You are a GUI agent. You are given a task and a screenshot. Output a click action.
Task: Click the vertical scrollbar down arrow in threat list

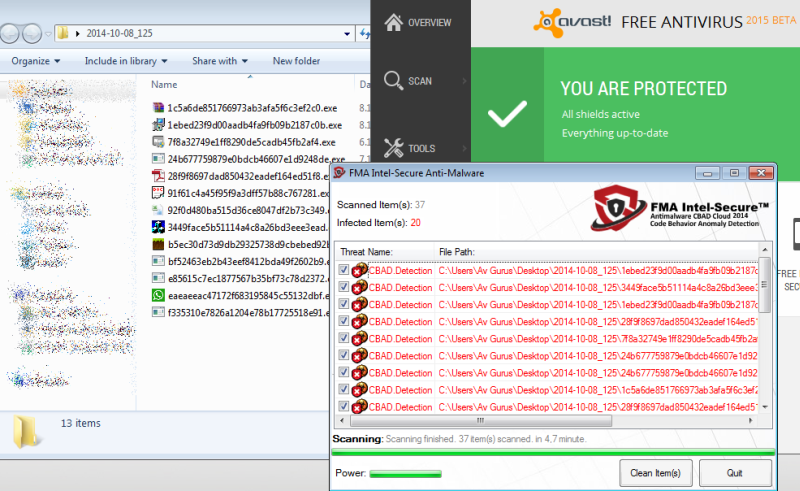(765, 407)
